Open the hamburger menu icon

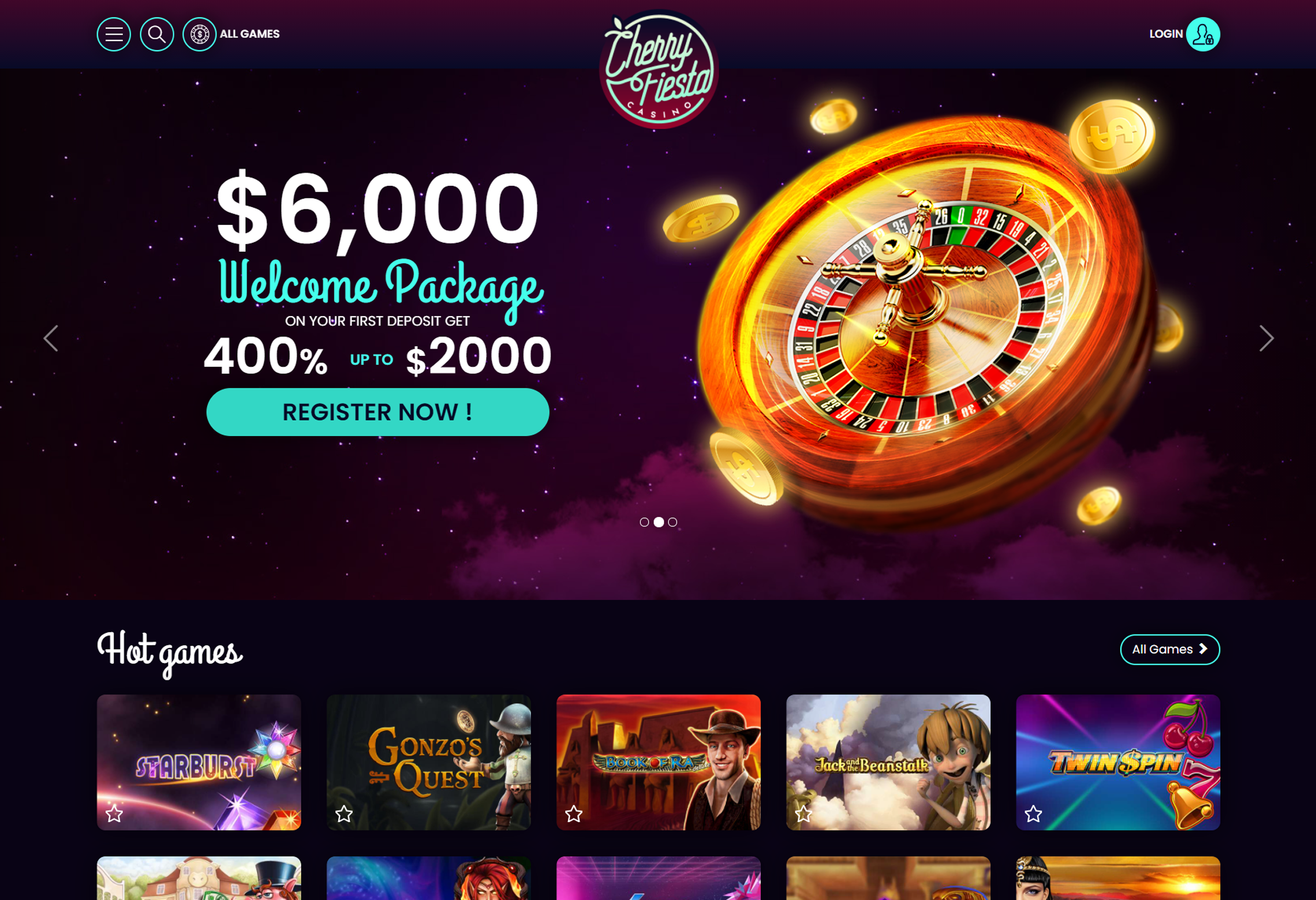pos(114,35)
